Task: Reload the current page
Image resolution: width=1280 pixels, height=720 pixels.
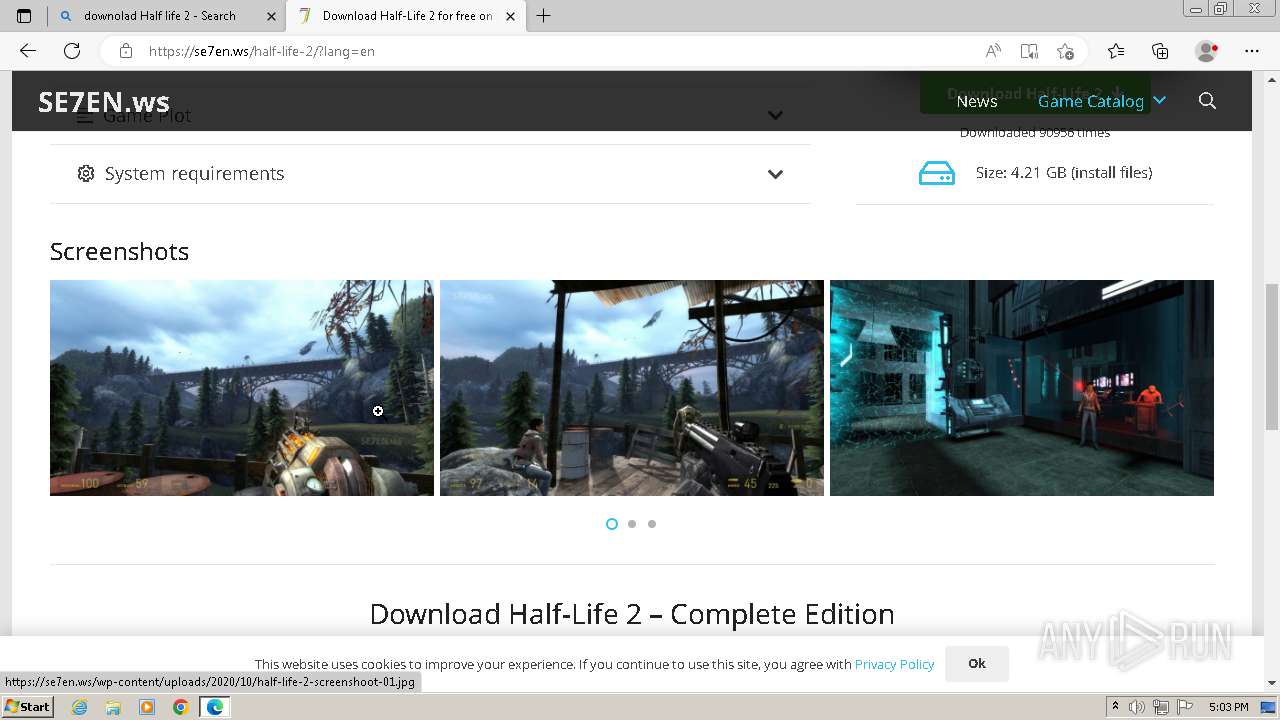Action: point(72,51)
